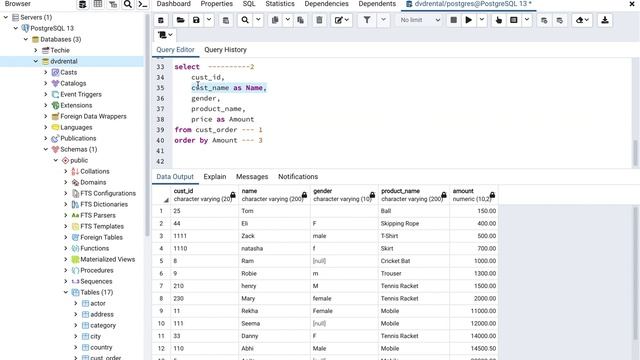
Task: Switch to the Dashboard tab
Action: pyautogui.click(x=173, y=4)
